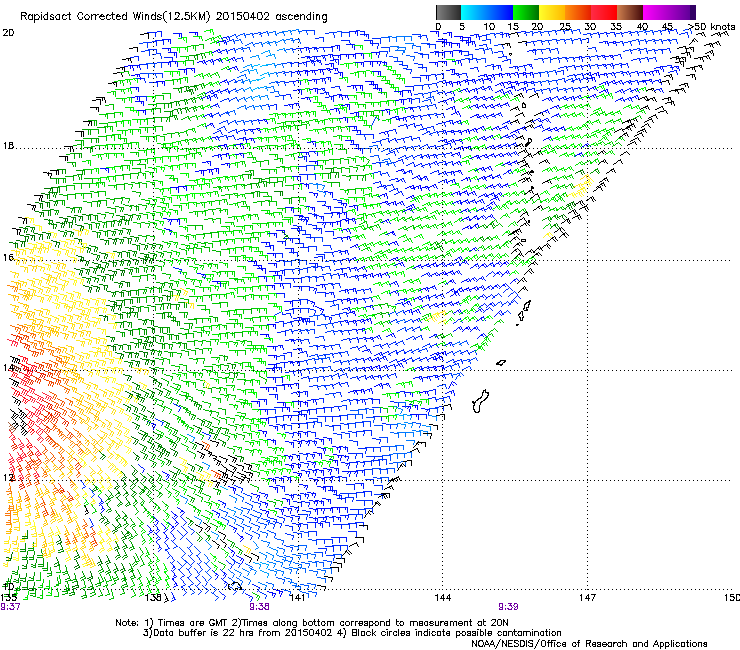Screen dimensions: 740x650
Task: Click the red 30–35 knots legend swatch
Action: [604, 12]
